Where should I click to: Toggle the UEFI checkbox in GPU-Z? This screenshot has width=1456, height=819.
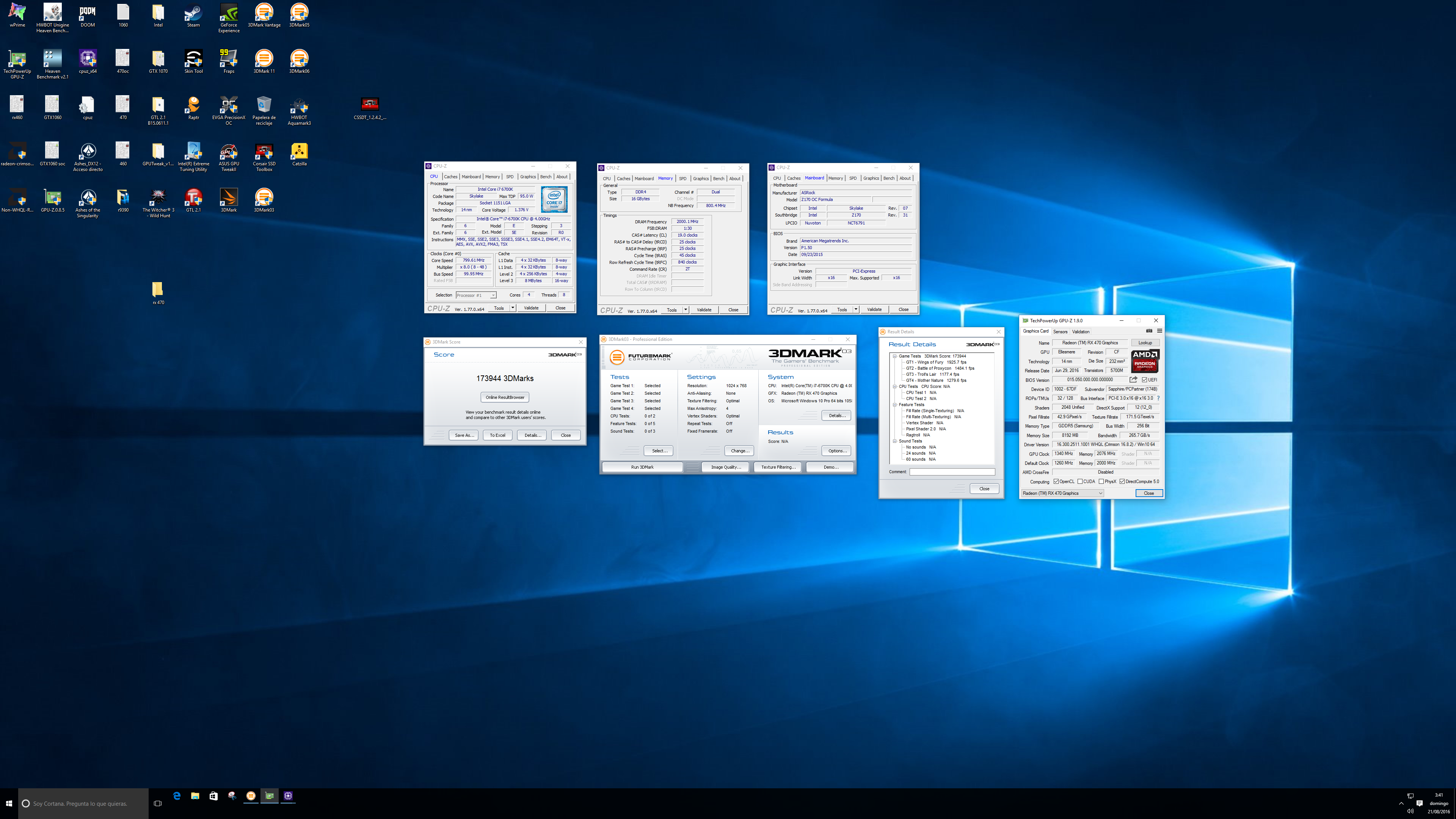tap(1145, 380)
